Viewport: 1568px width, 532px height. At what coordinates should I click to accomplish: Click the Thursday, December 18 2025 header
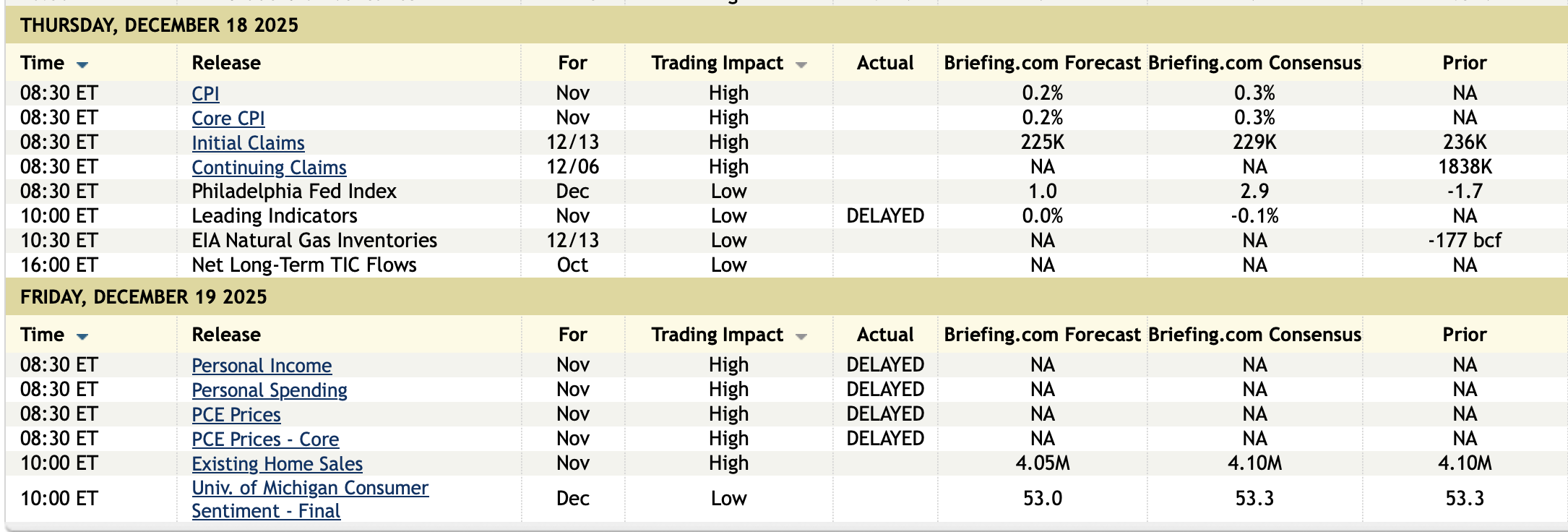[x=159, y=25]
